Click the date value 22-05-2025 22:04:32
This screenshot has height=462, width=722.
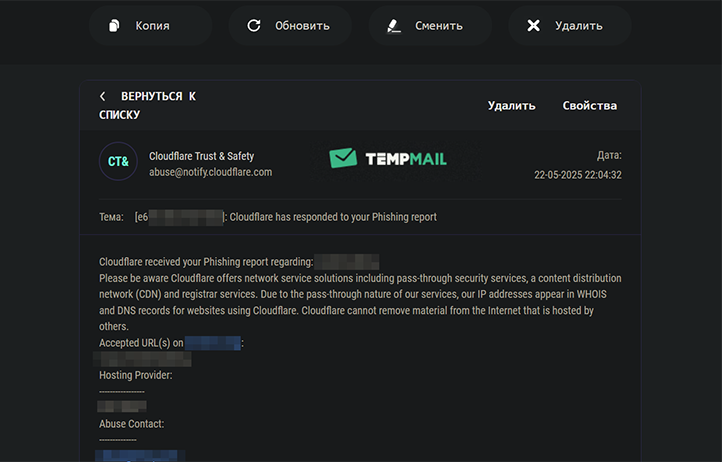pyautogui.click(x=578, y=175)
